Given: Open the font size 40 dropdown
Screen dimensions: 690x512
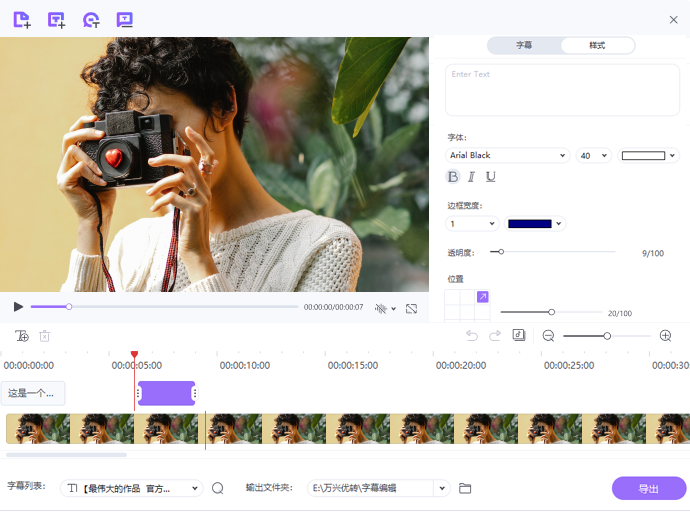Looking at the screenshot, I should click(594, 155).
